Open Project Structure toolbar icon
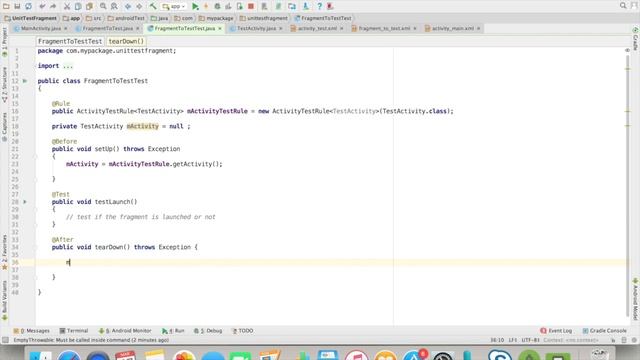Image resolution: width=640 pixels, height=360 pixels. (292, 6)
